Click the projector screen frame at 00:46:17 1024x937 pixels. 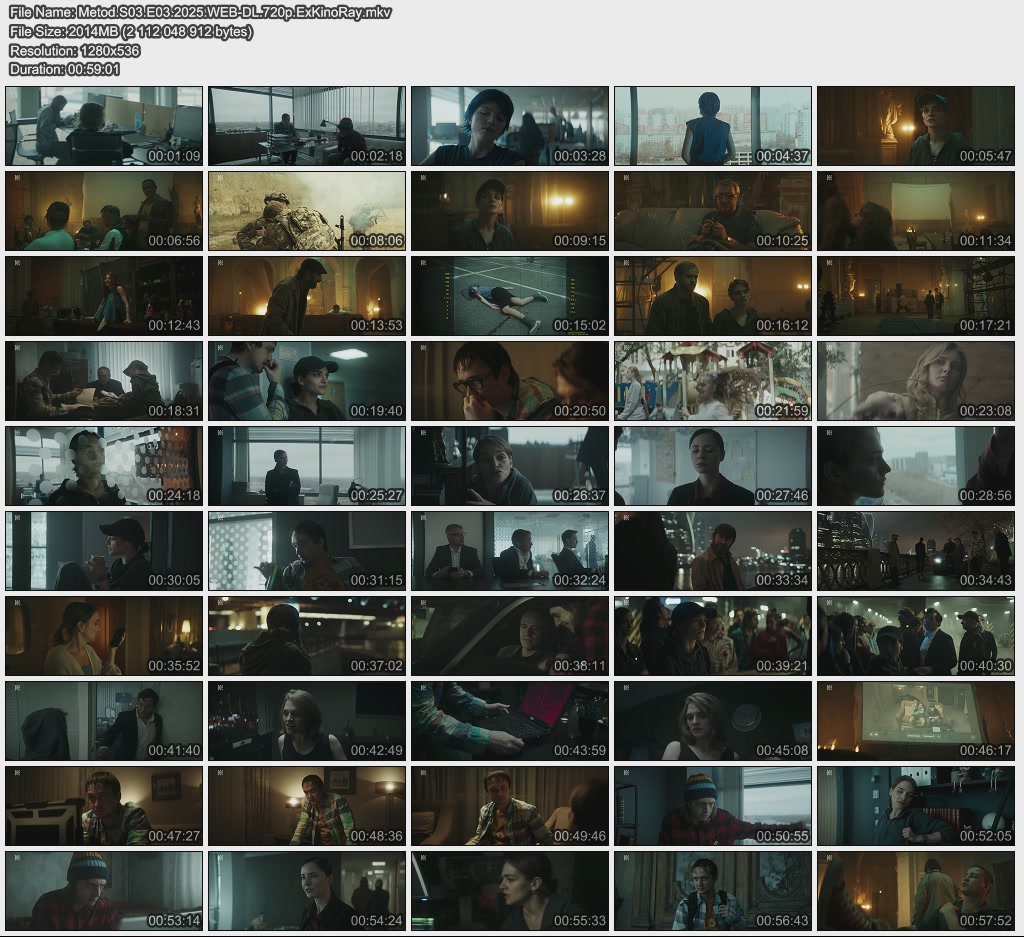click(916, 721)
